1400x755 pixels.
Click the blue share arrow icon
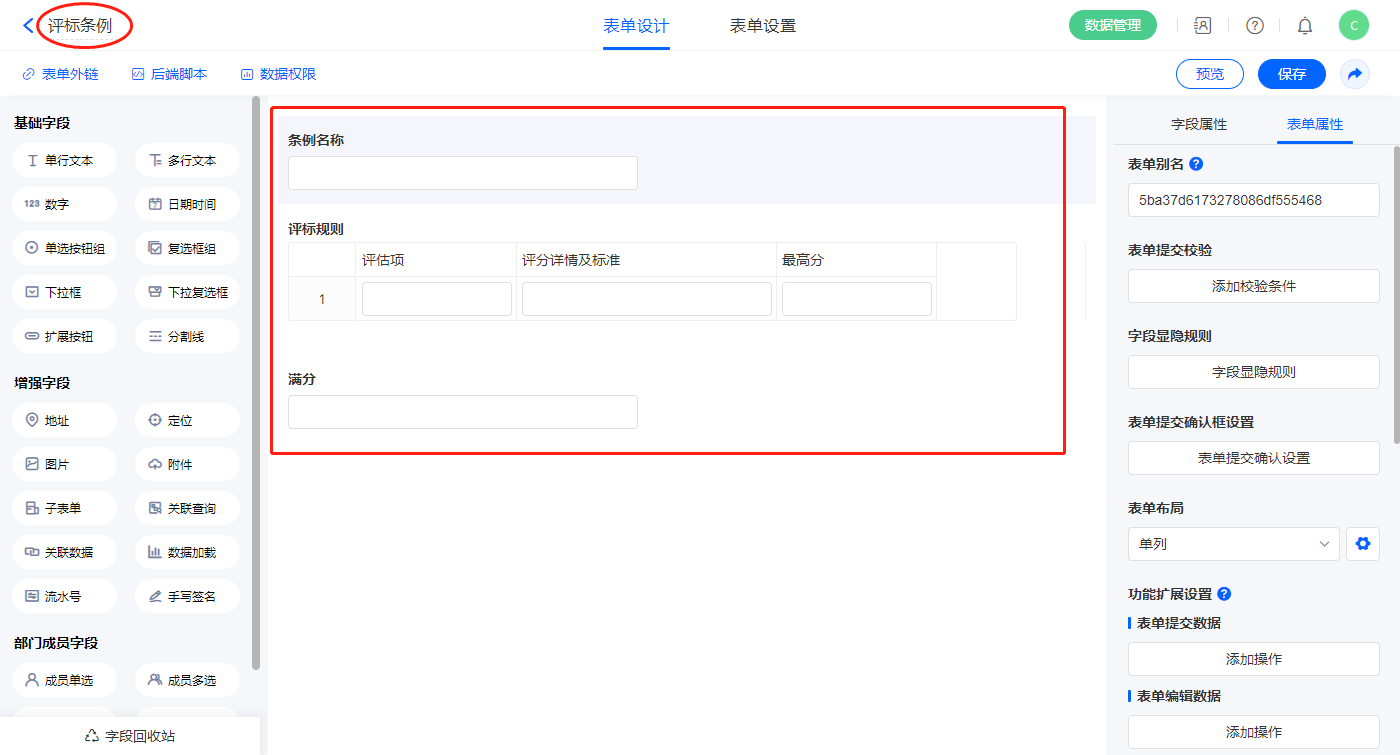pos(1355,74)
